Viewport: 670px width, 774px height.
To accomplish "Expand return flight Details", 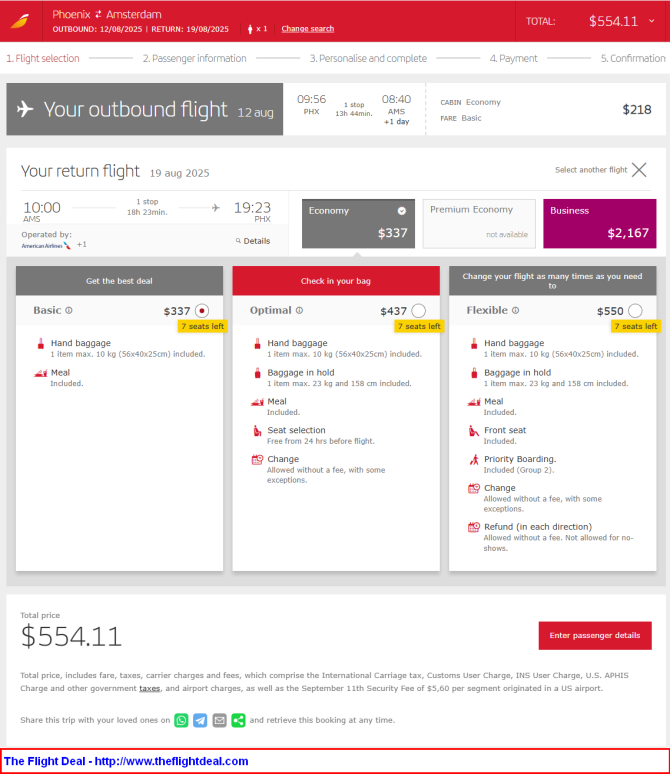I will [x=253, y=241].
